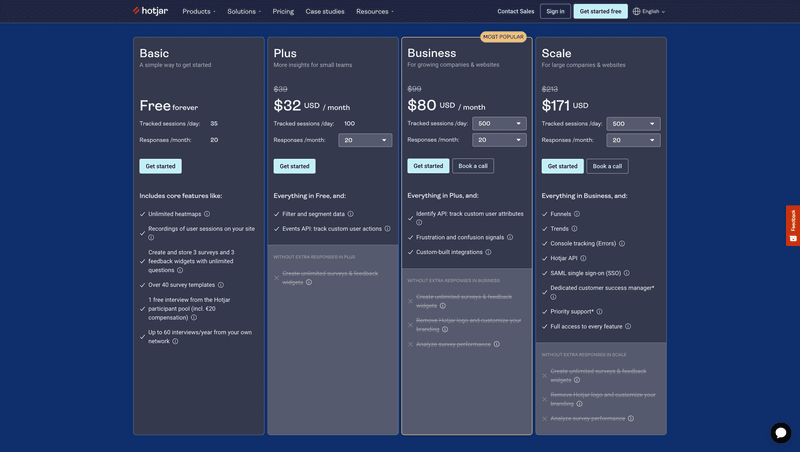Click info icon beside Filter and segment data

[x=351, y=214]
